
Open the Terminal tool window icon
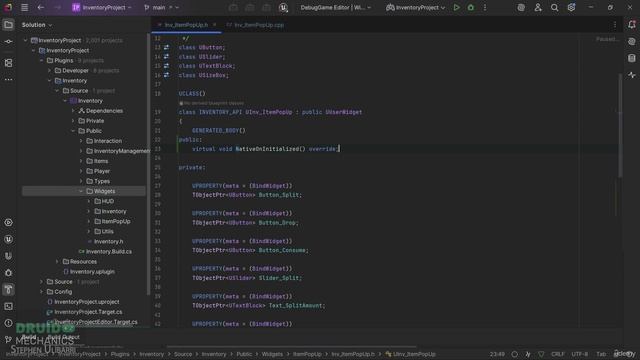pos(8,306)
